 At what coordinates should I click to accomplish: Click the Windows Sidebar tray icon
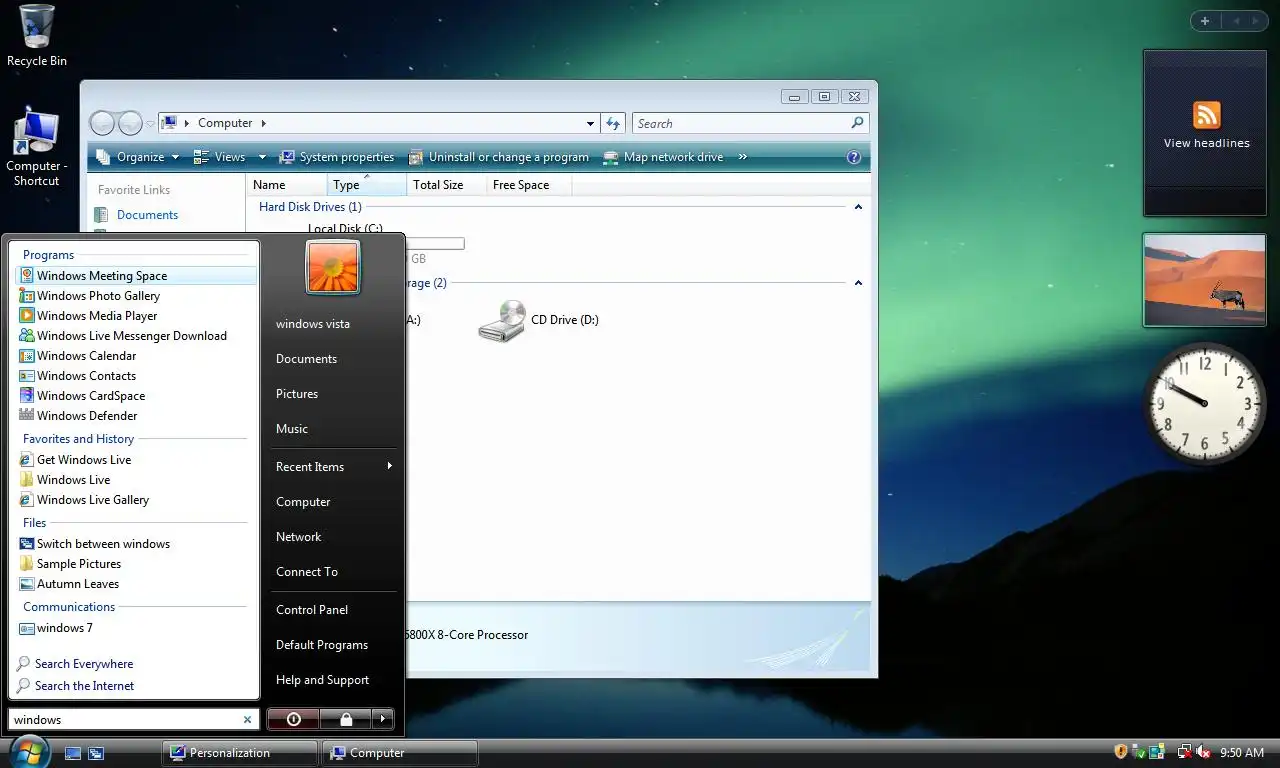pyautogui.click(x=1157, y=752)
